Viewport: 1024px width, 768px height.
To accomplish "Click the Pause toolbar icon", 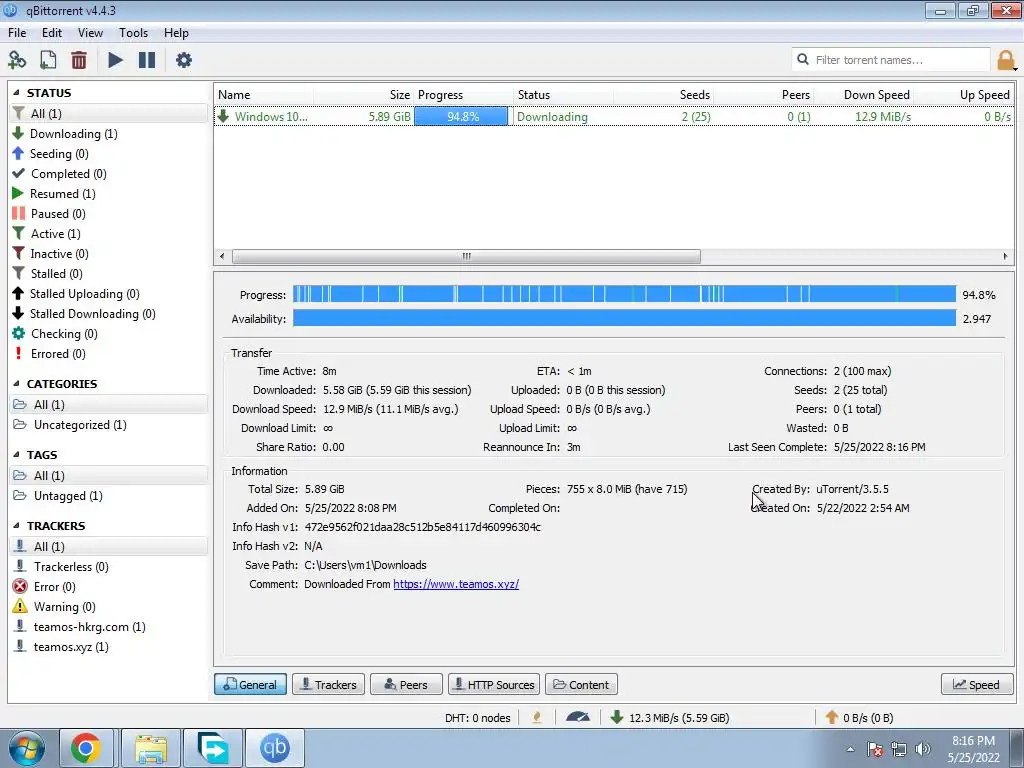I will (147, 60).
